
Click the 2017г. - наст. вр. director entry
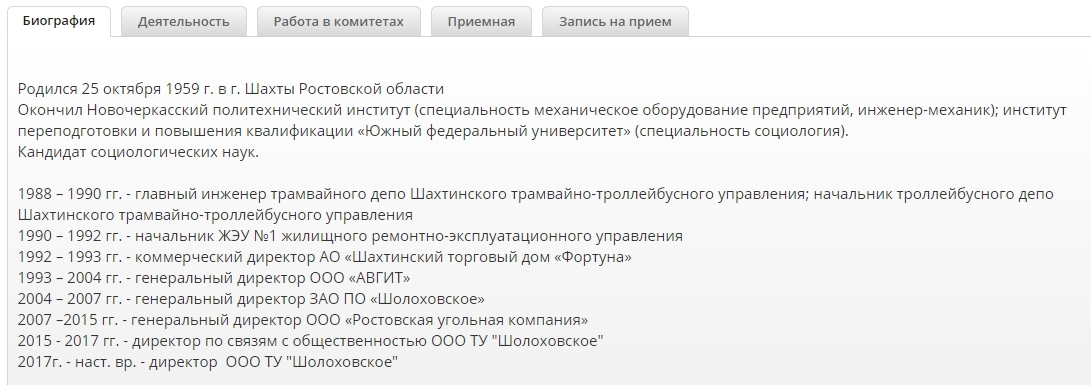208,362
